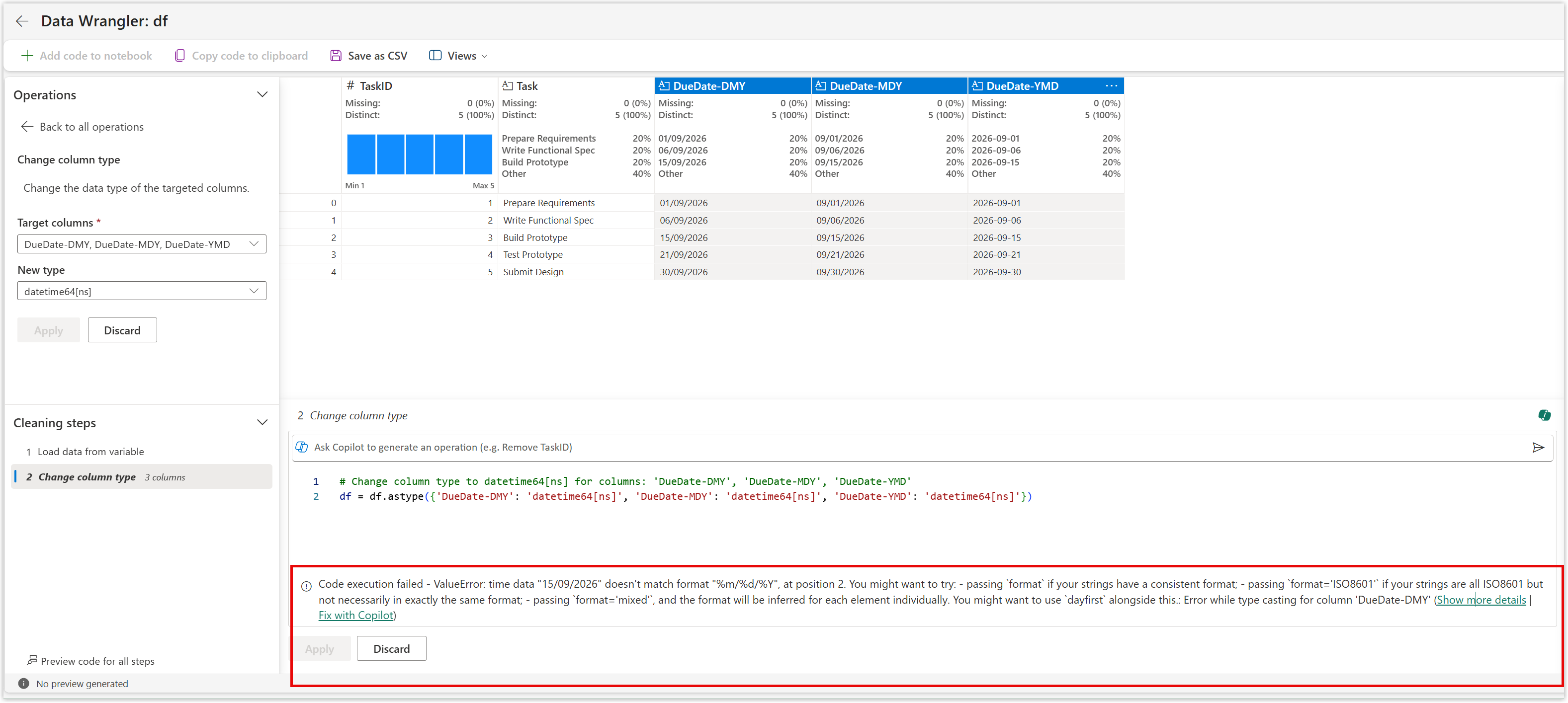Screen dimensions: 1568x703
Task: Click the Task column string type icon
Action: point(508,86)
